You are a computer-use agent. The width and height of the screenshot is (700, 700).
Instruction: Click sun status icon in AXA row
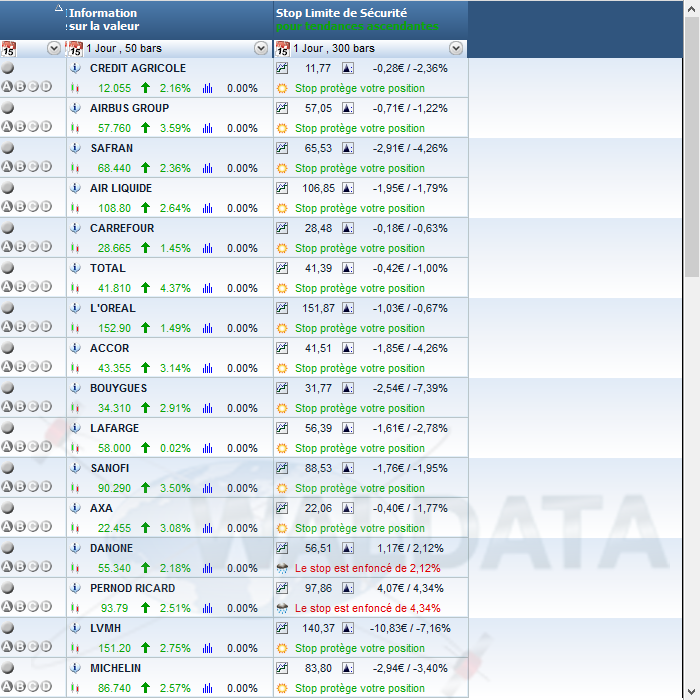tap(282, 528)
